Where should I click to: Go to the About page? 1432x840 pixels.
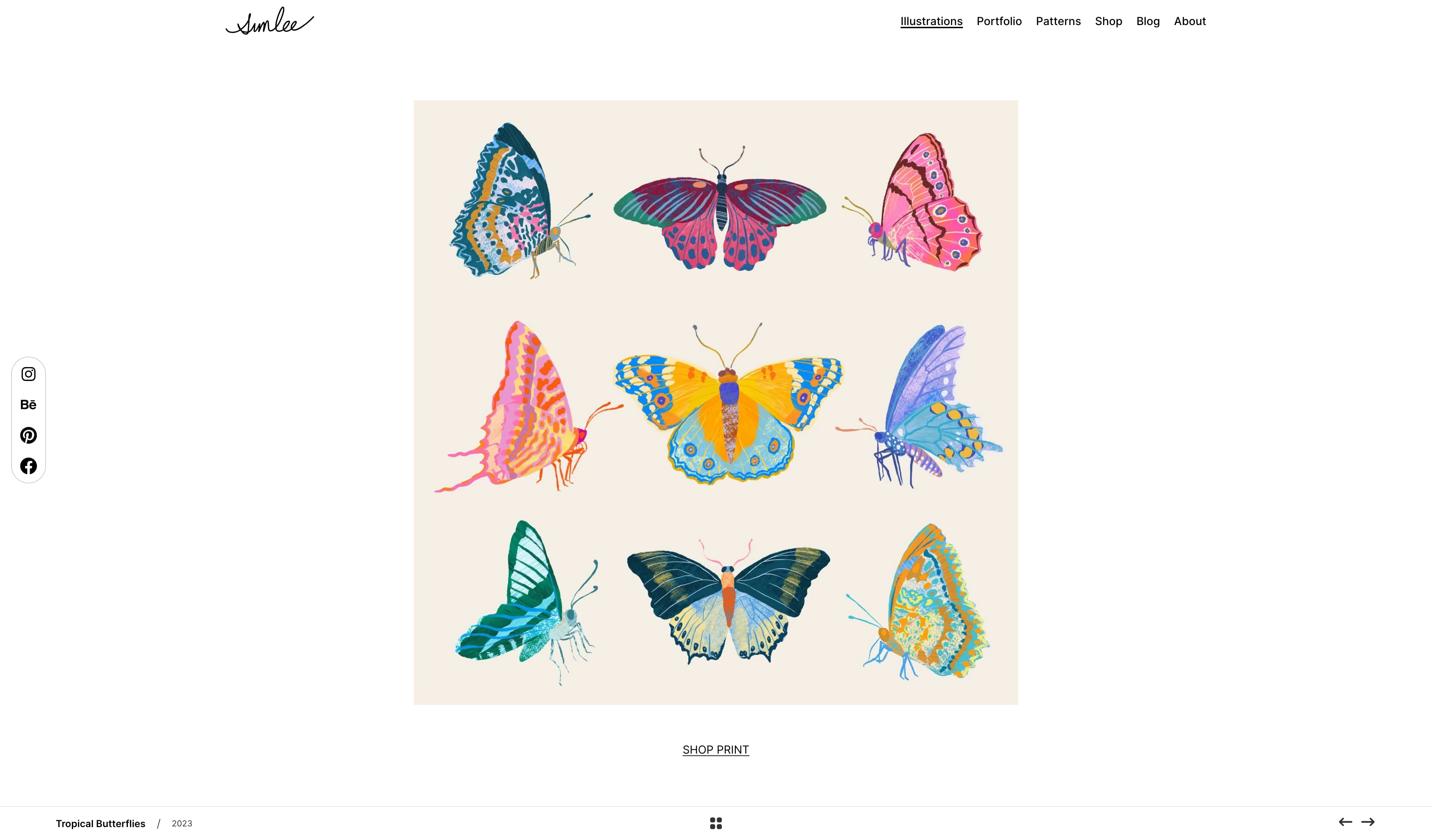tap(1190, 21)
